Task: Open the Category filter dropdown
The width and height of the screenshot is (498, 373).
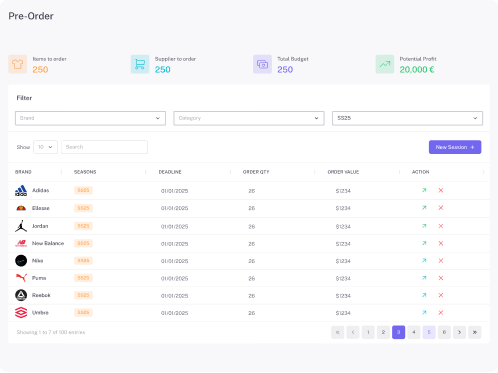Action: [249, 118]
